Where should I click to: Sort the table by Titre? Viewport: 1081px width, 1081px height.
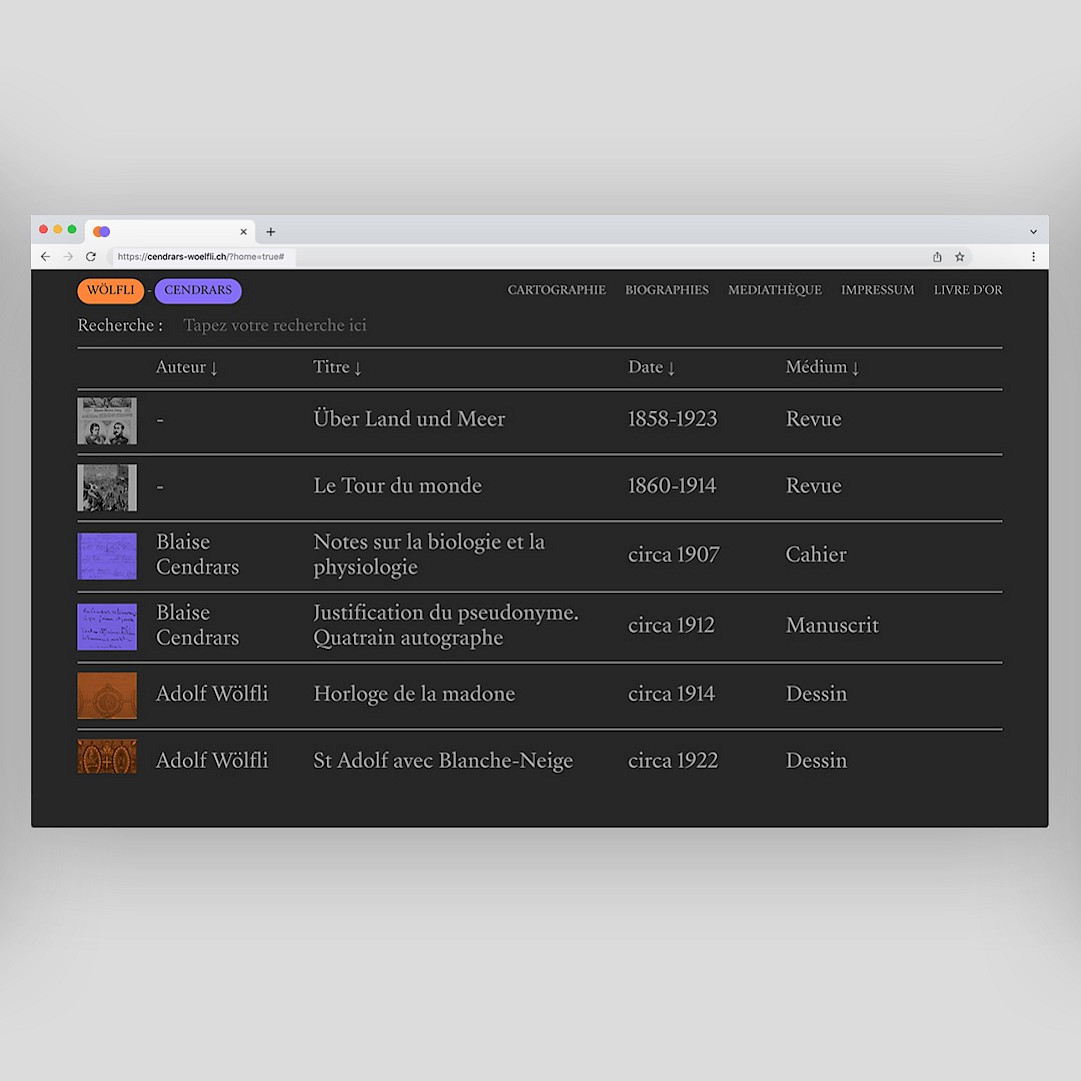pos(337,367)
